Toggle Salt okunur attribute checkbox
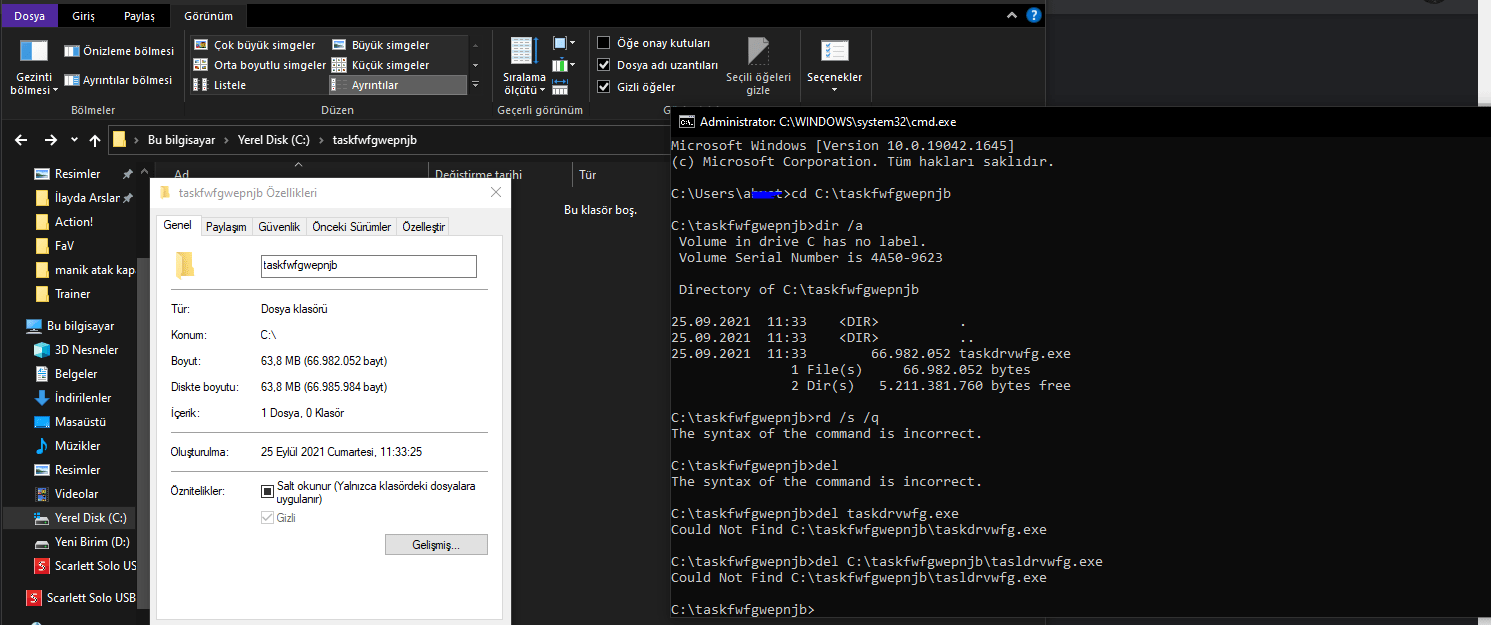 pyautogui.click(x=267, y=491)
